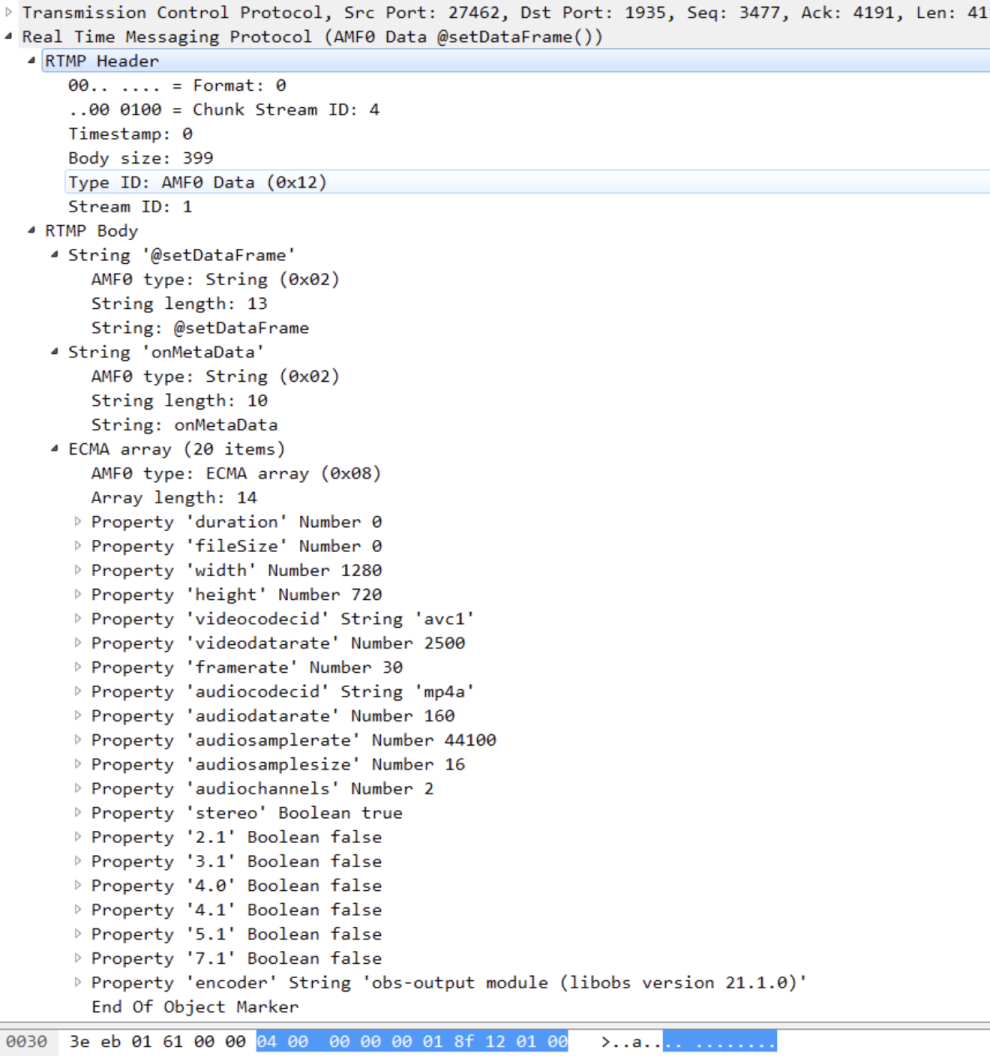This screenshot has width=990, height=1056.
Task: Select Property 'stereo' Boolean true row
Action: (247, 813)
